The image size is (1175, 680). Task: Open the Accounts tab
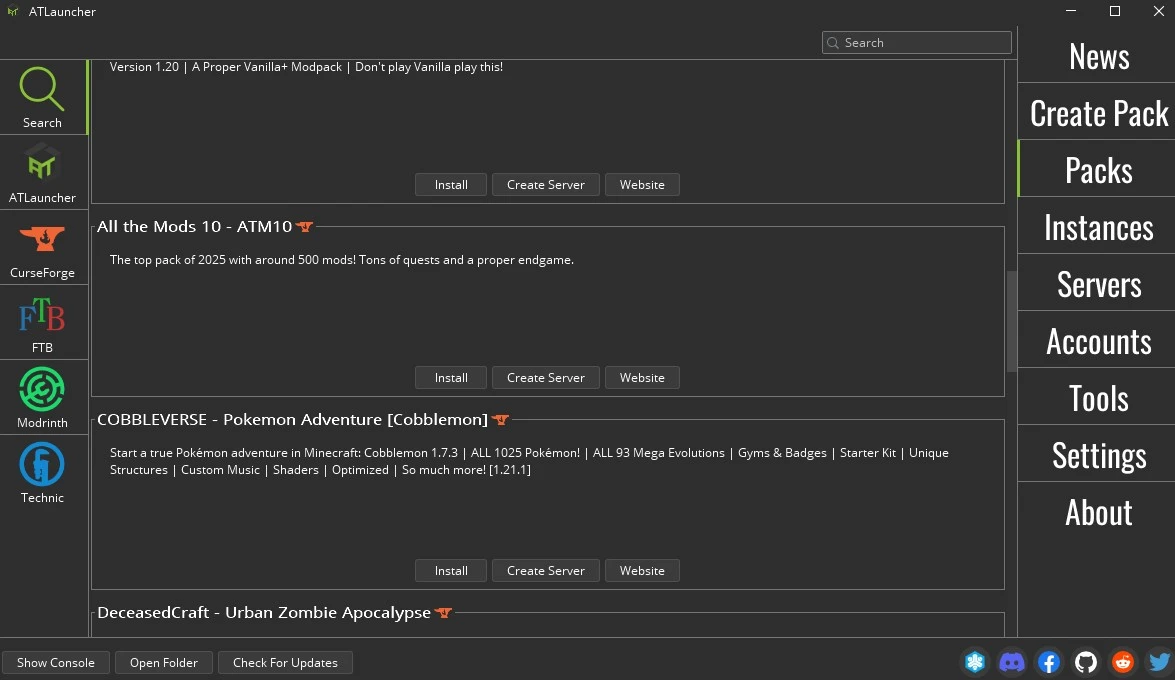1099,341
